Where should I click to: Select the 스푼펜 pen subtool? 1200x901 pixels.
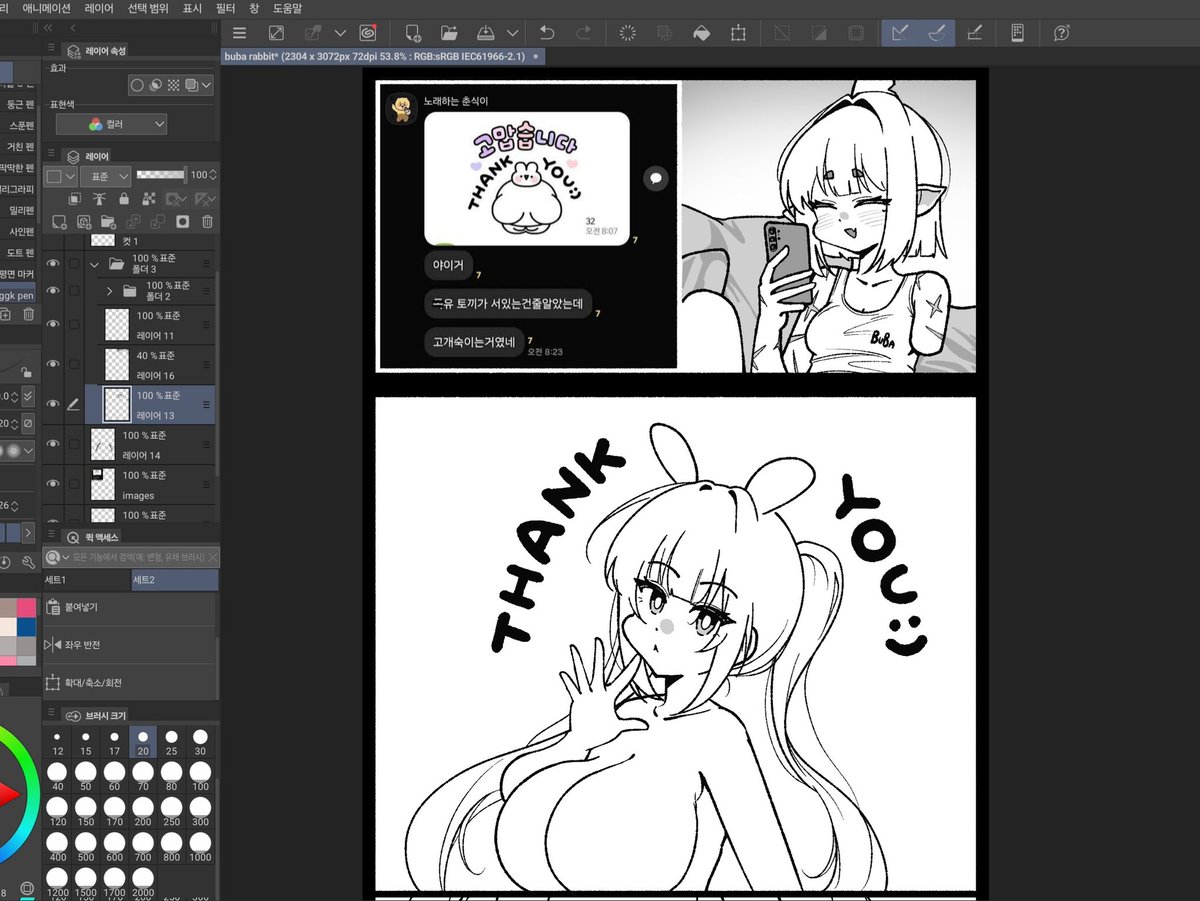click(21, 126)
